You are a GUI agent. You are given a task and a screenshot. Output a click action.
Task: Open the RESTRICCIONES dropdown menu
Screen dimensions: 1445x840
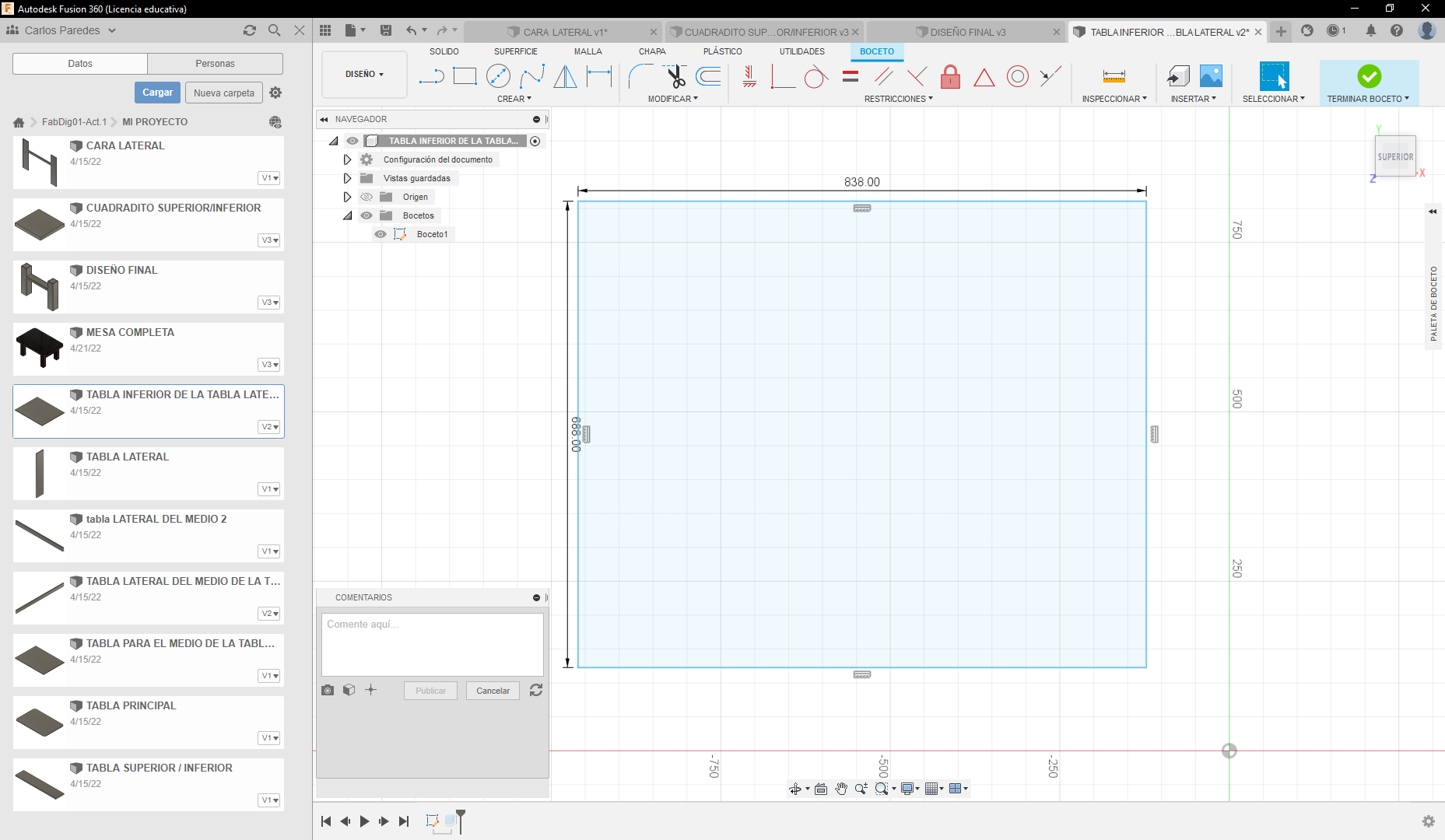[899, 99]
